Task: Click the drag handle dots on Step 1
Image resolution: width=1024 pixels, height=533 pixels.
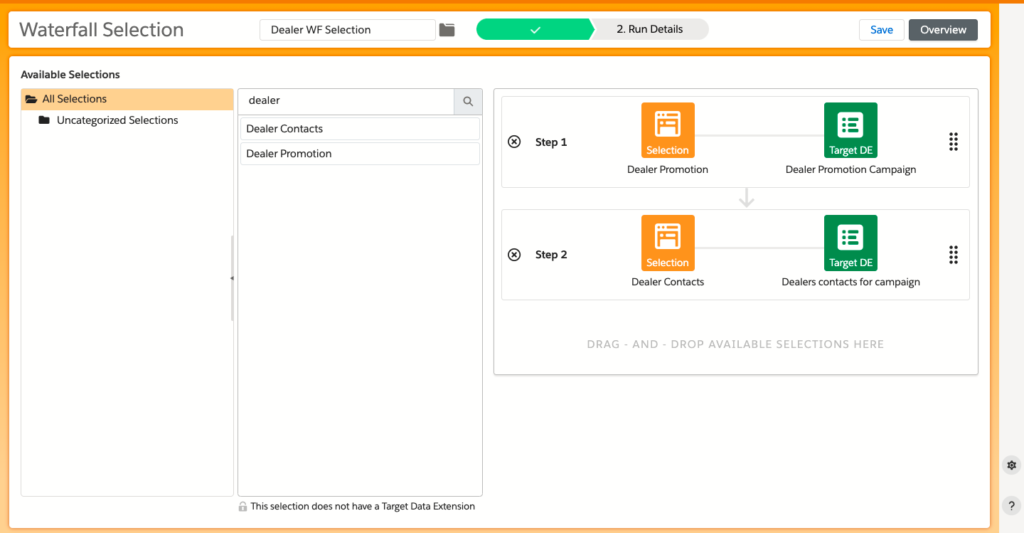Action: point(953,142)
